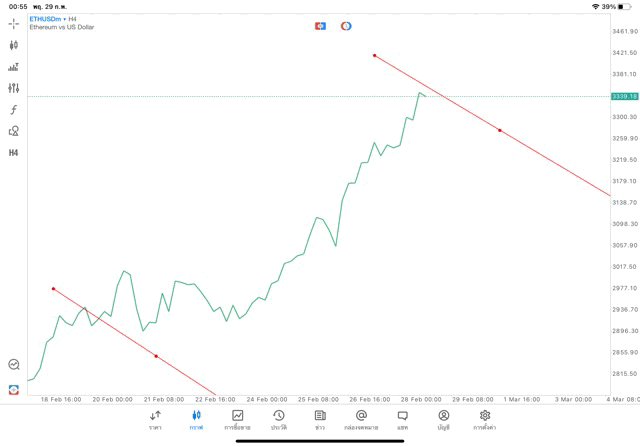
Task: Expand the H4 timeframe selector
Action: coord(14,153)
